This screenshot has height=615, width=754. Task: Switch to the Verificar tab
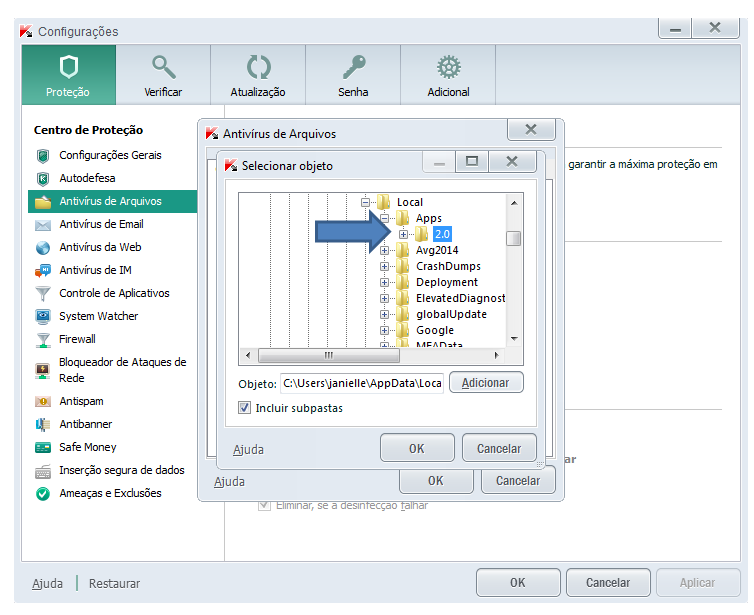coord(163,75)
